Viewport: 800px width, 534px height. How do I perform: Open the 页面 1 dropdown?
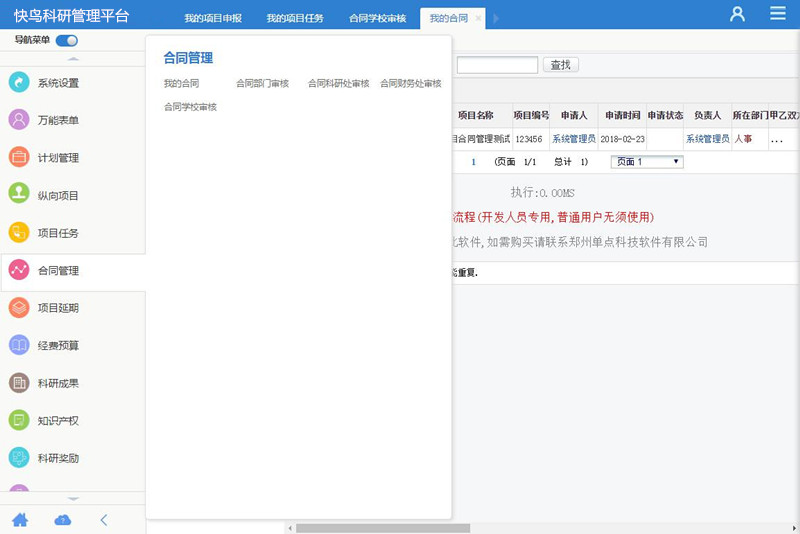(647, 162)
